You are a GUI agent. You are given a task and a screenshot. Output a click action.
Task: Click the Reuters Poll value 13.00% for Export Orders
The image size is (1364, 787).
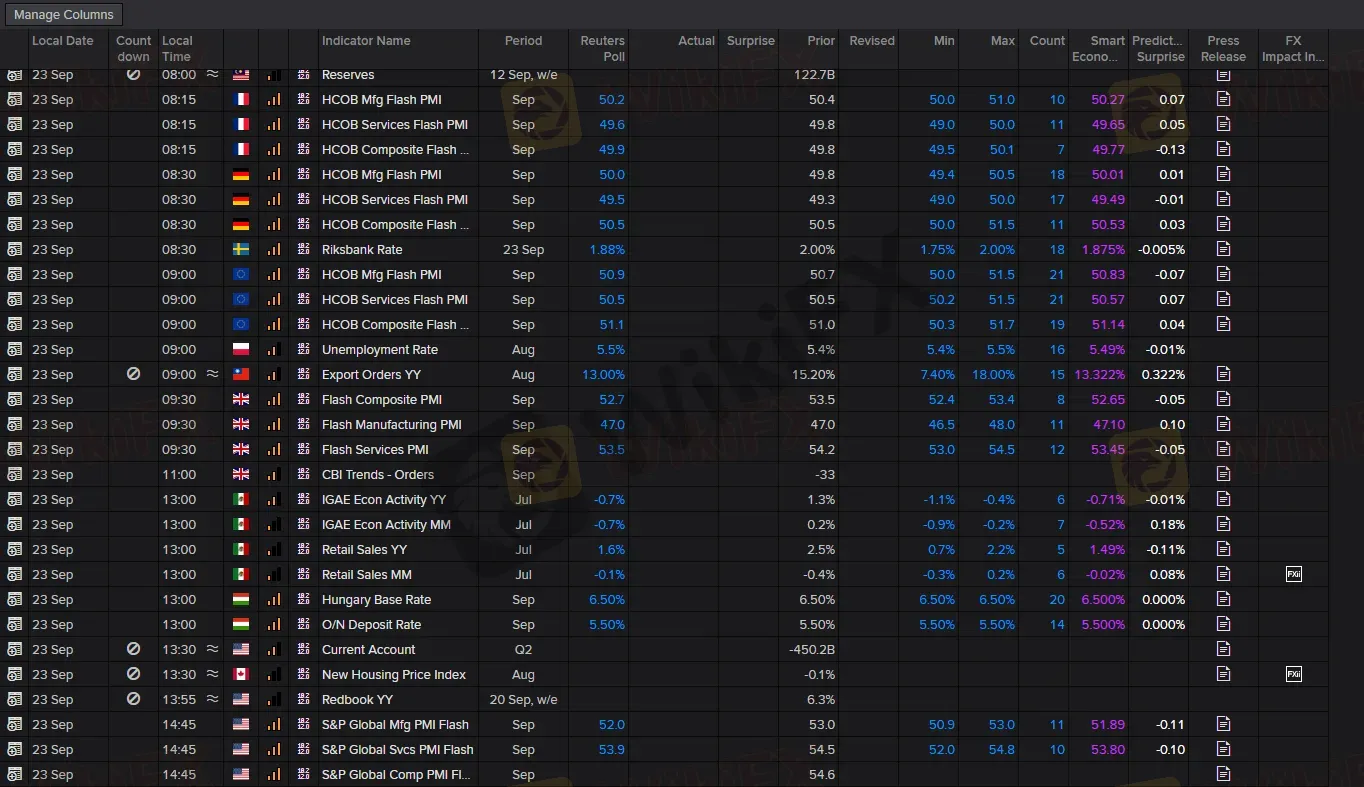[x=603, y=374]
